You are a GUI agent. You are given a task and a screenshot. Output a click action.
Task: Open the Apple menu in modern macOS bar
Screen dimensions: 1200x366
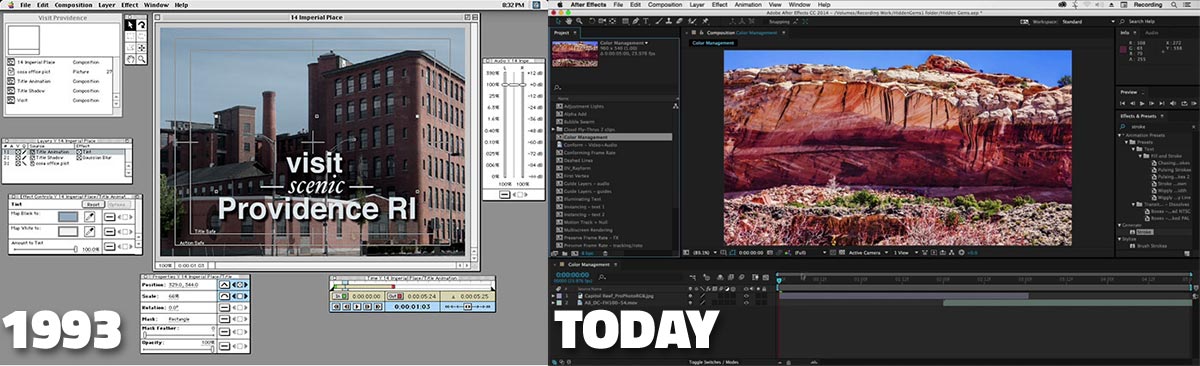[x=560, y=5]
